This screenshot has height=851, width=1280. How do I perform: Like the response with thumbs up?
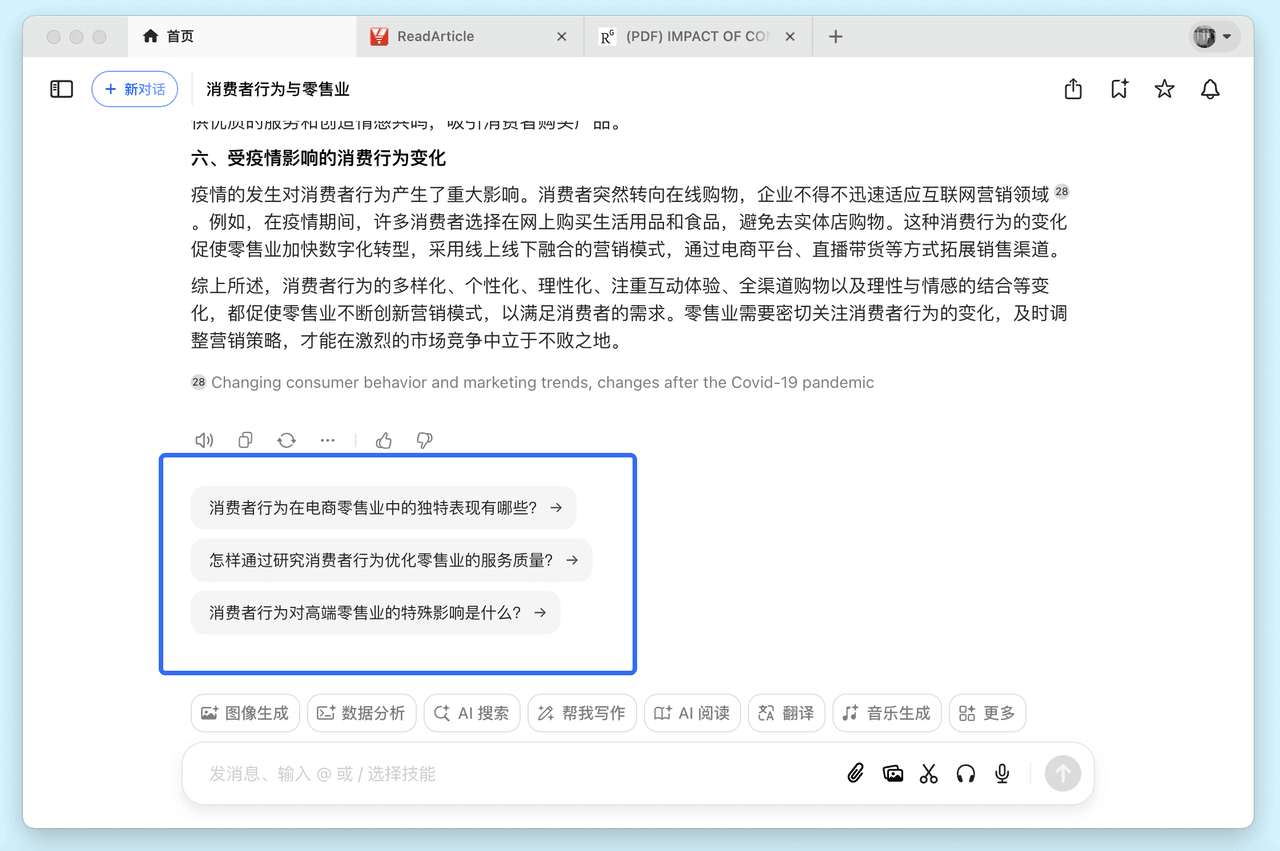pos(383,440)
